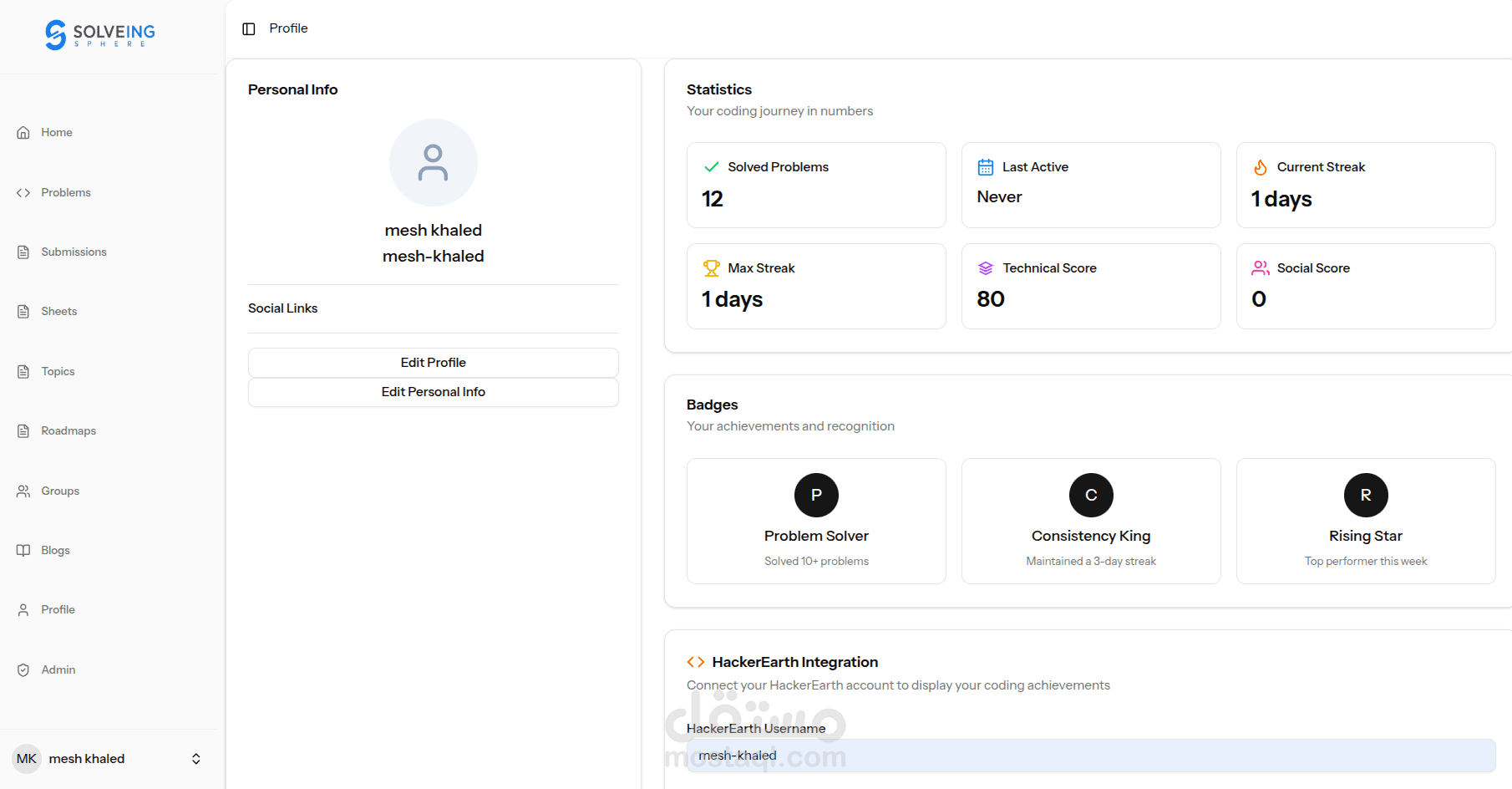Click the Blogs open-book icon
The image size is (1512, 789).
tap(23, 550)
